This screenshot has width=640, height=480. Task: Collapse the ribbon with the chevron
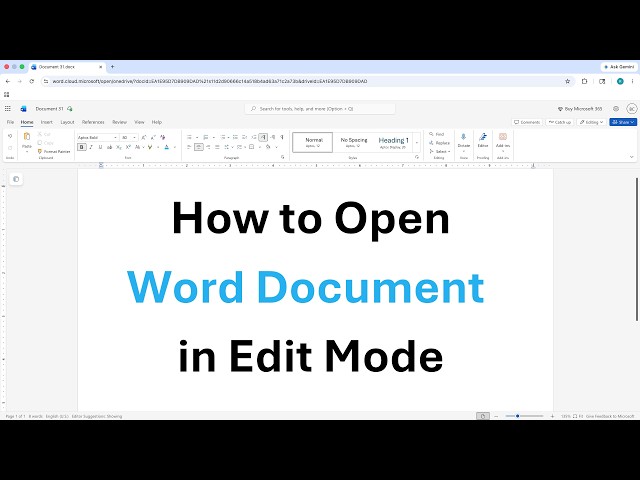point(631,157)
